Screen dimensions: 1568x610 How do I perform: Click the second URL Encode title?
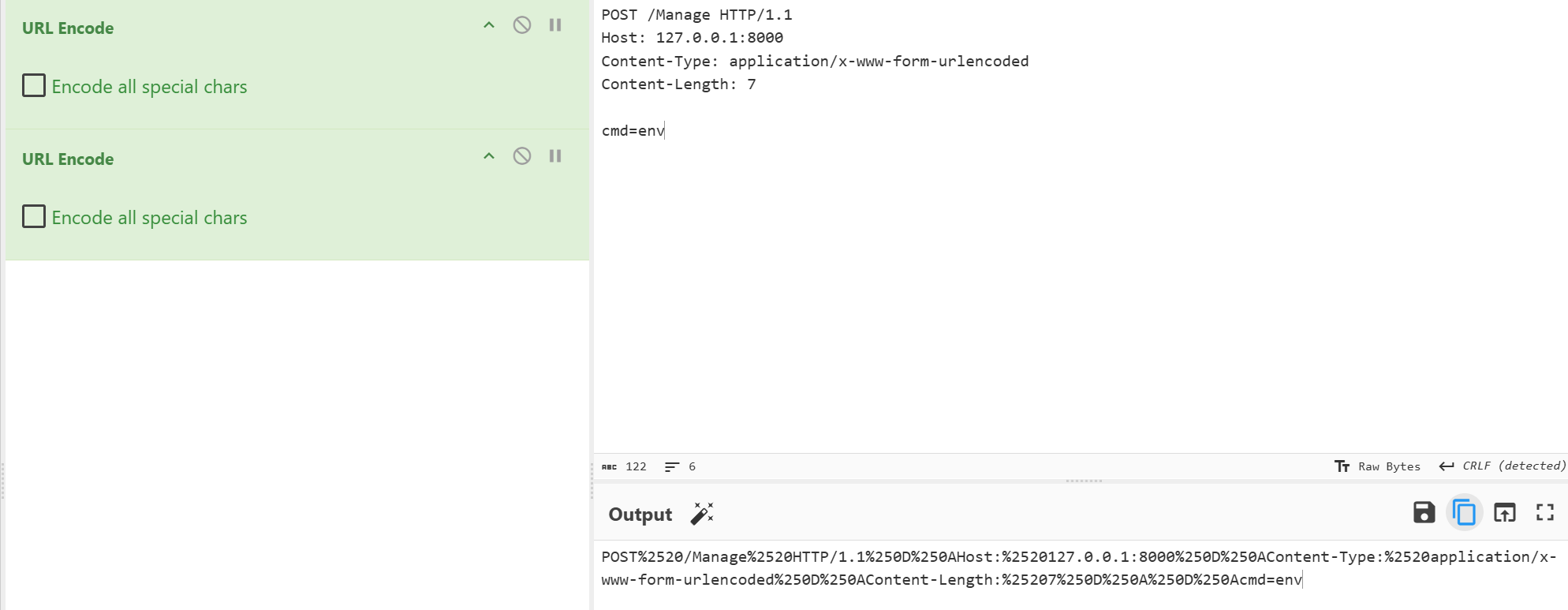pyautogui.click(x=68, y=159)
